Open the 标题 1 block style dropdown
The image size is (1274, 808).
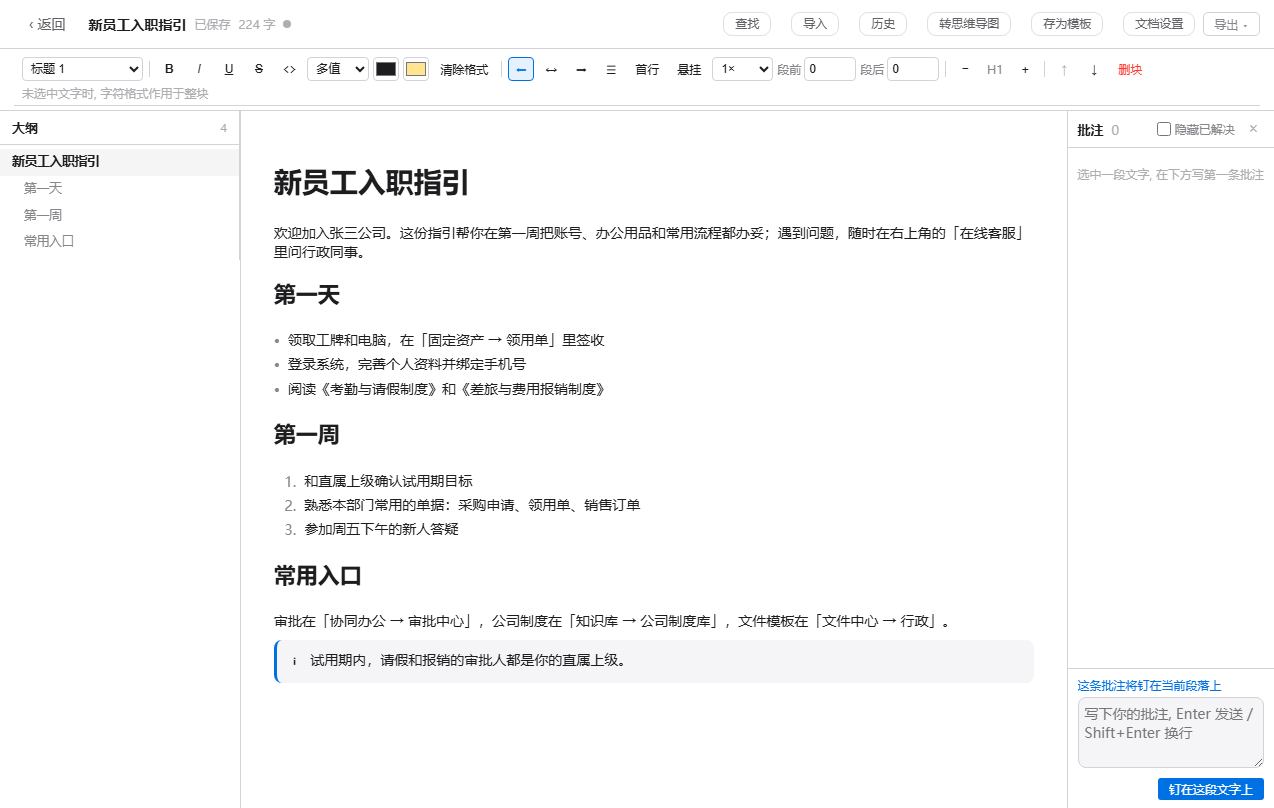click(82, 69)
